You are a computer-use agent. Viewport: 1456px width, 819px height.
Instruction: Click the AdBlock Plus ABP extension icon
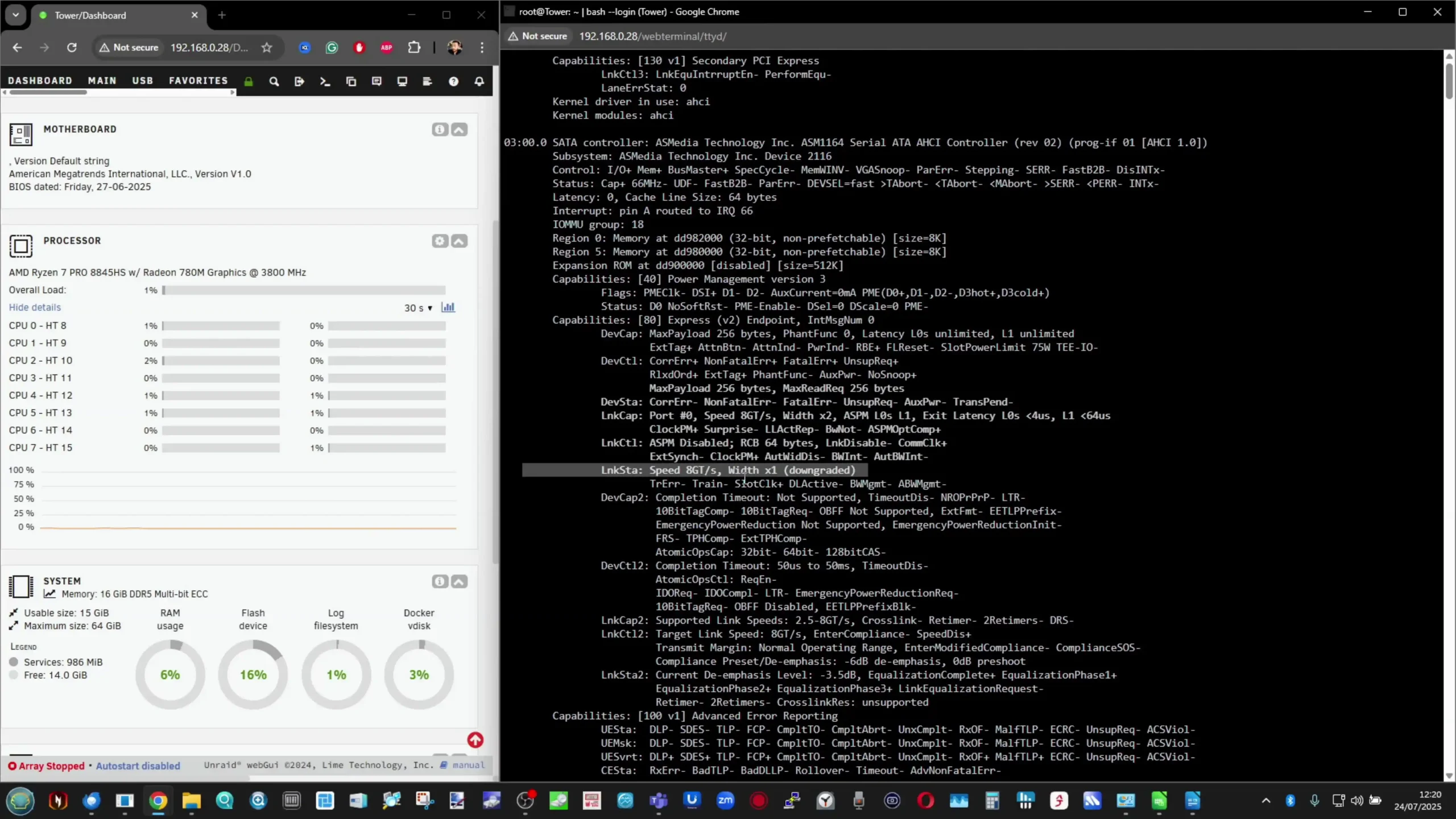tap(387, 48)
